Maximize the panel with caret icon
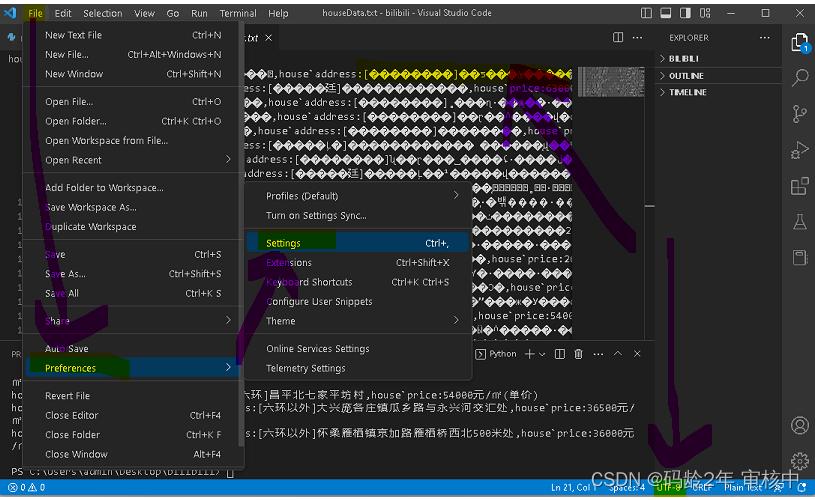The height and width of the screenshot is (500, 815). point(617,353)
